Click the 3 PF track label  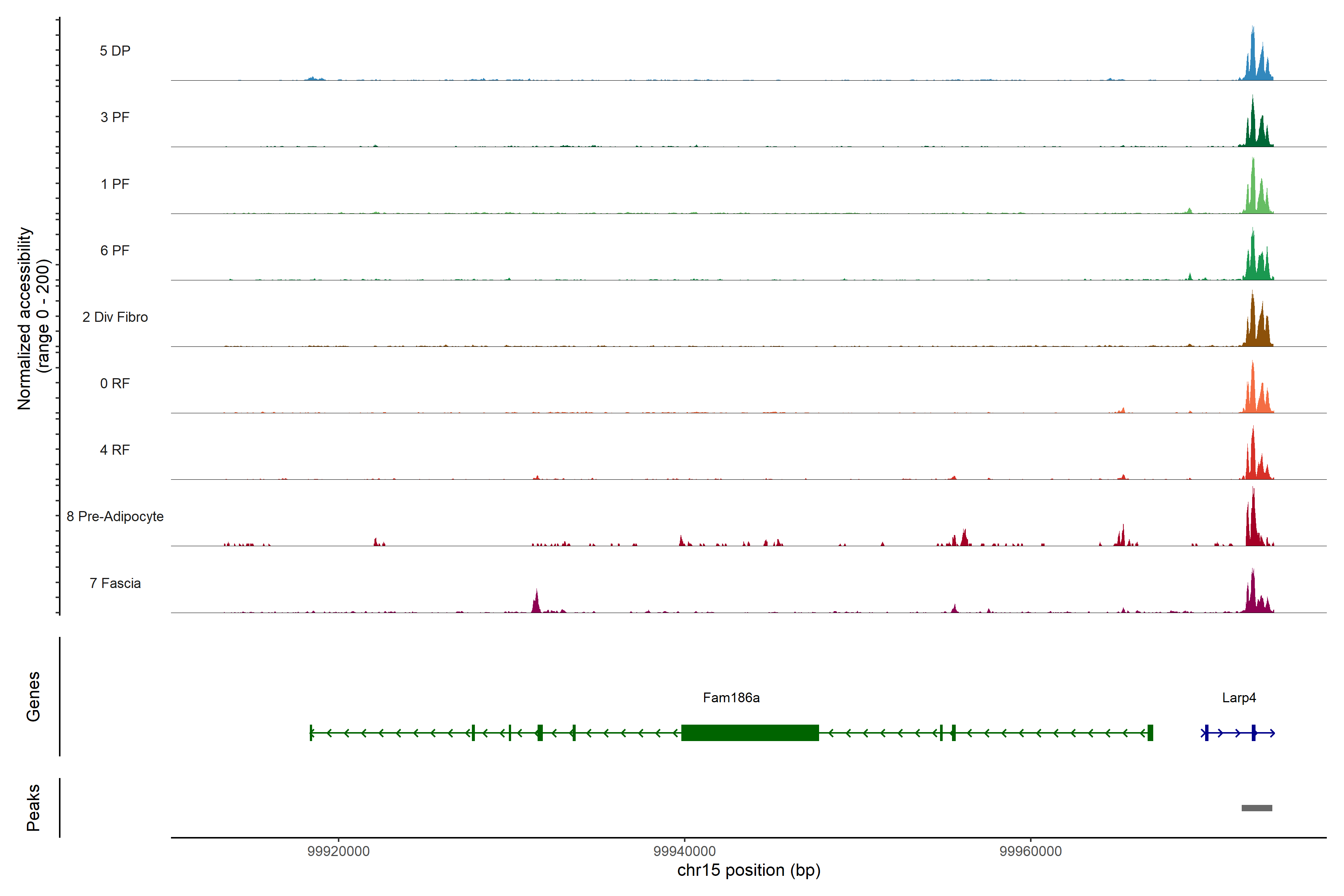coord(115,117)
